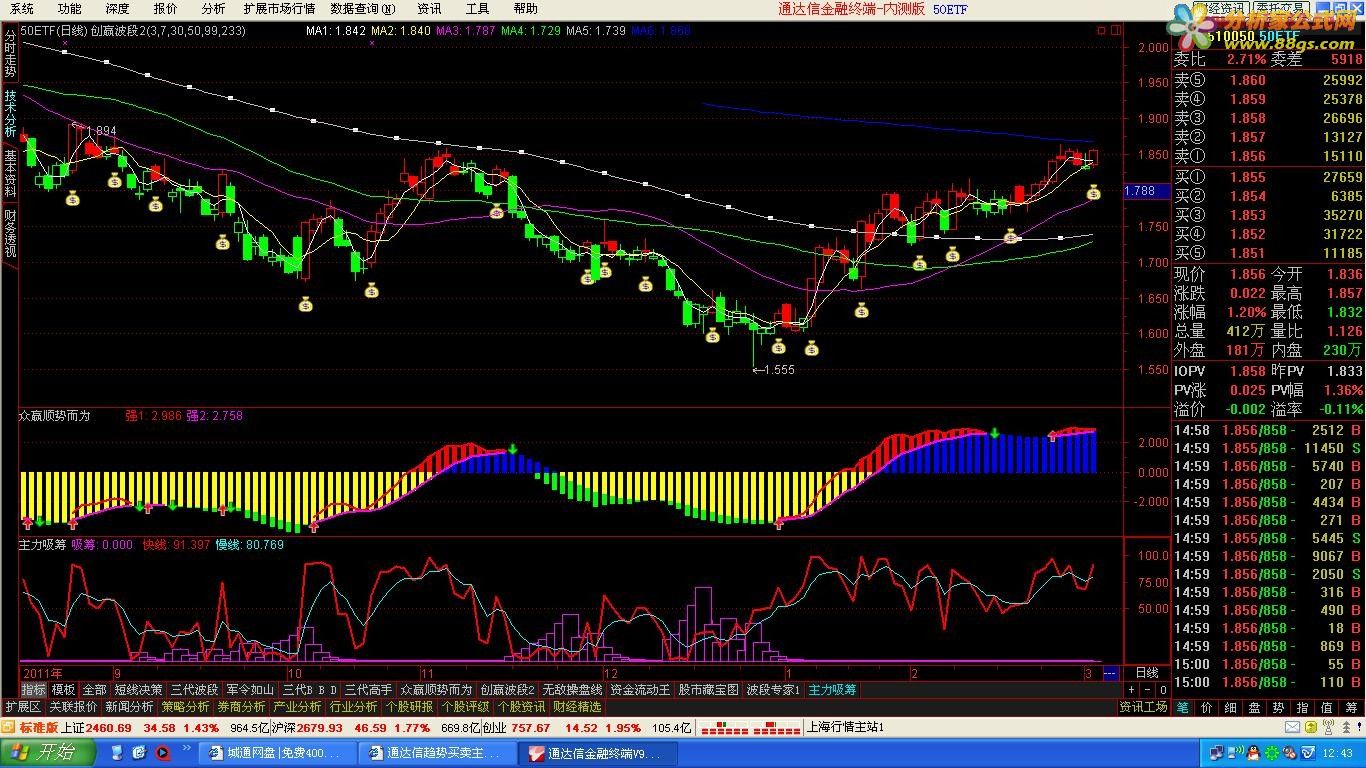1366x768 pixels.
Task: Click 创业 index value 757.67
Action: (530, 727)
